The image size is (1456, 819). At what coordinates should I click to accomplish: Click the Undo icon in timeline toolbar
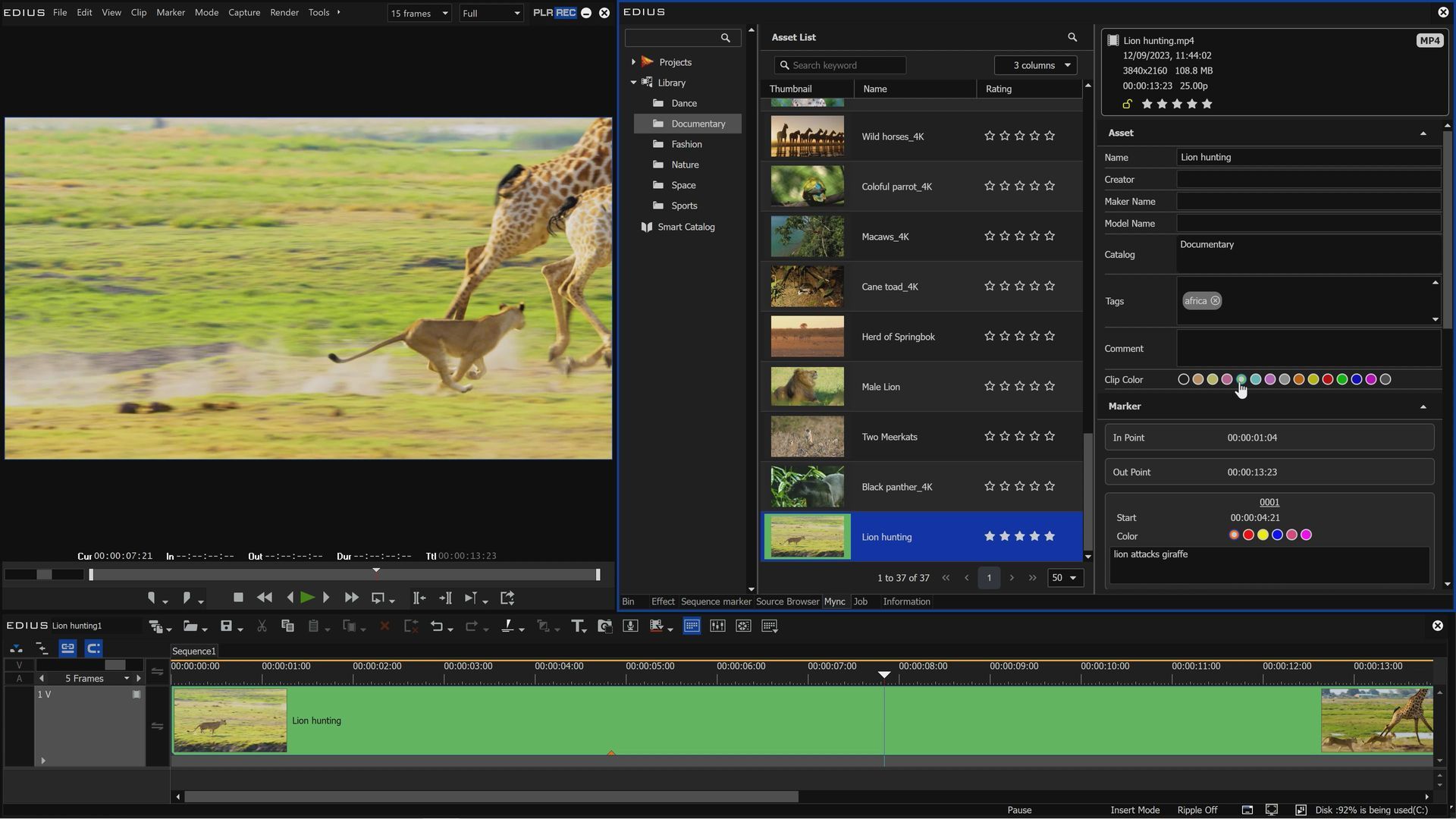coord(437,626)
